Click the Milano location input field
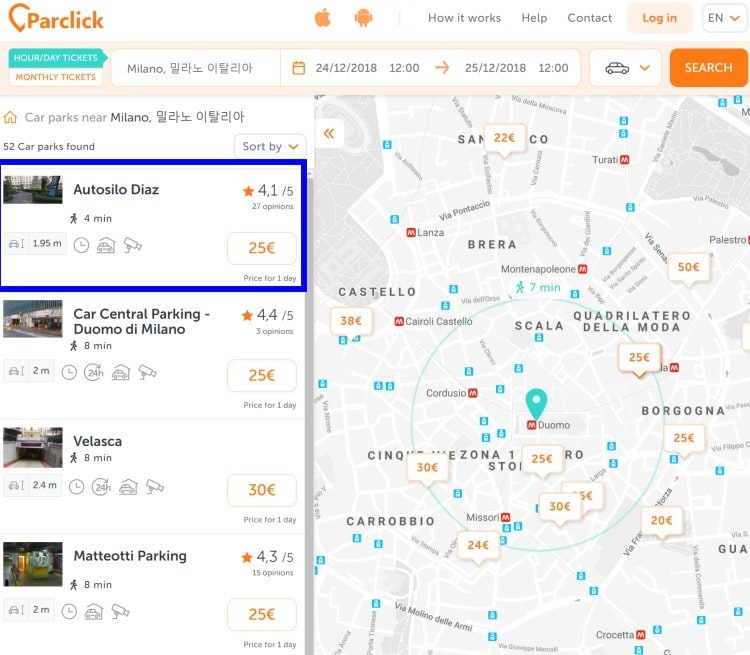This screenshot has height=655, width=750. [x=196, y=68]
